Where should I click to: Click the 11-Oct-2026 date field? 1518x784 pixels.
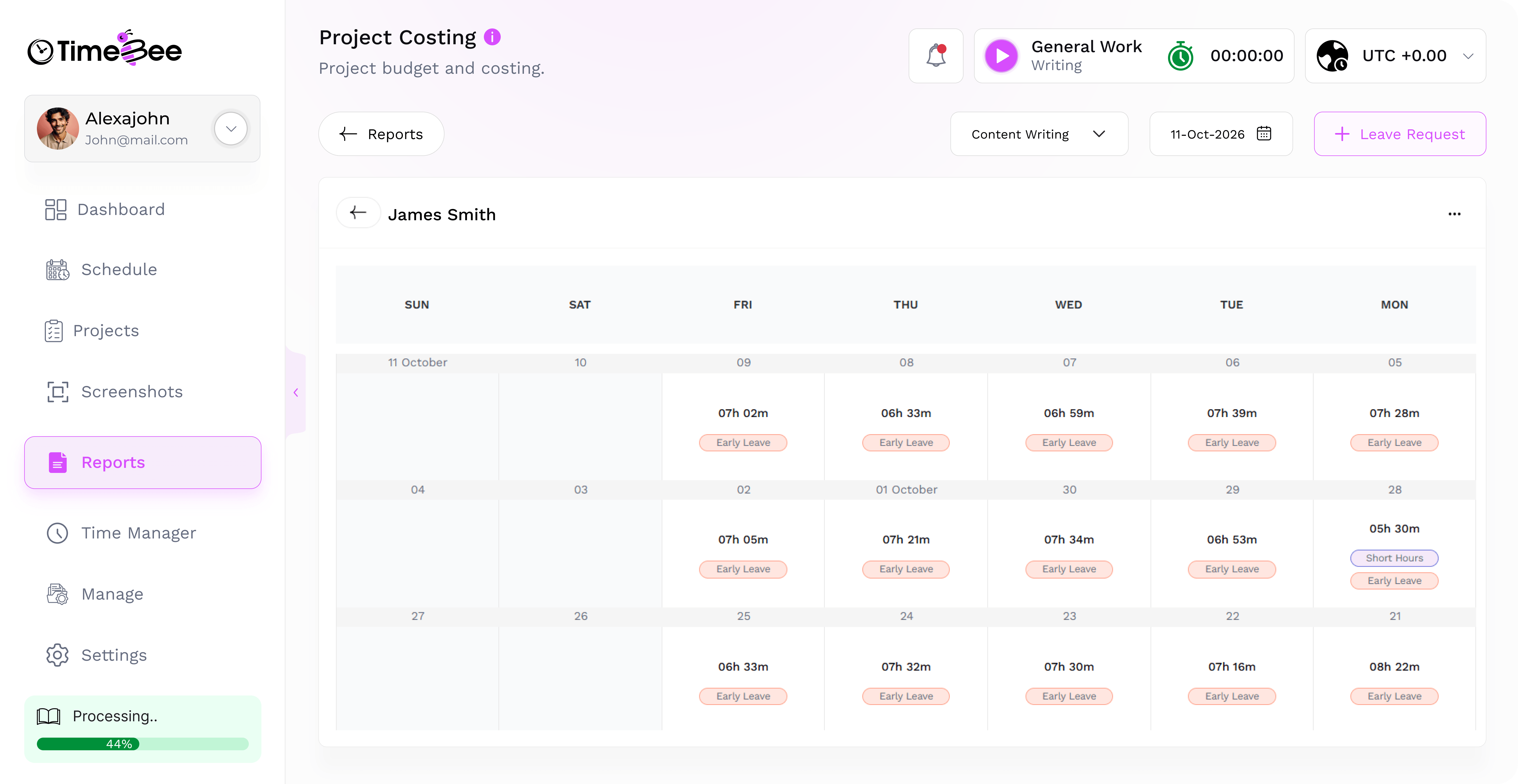pos(1221,134)
